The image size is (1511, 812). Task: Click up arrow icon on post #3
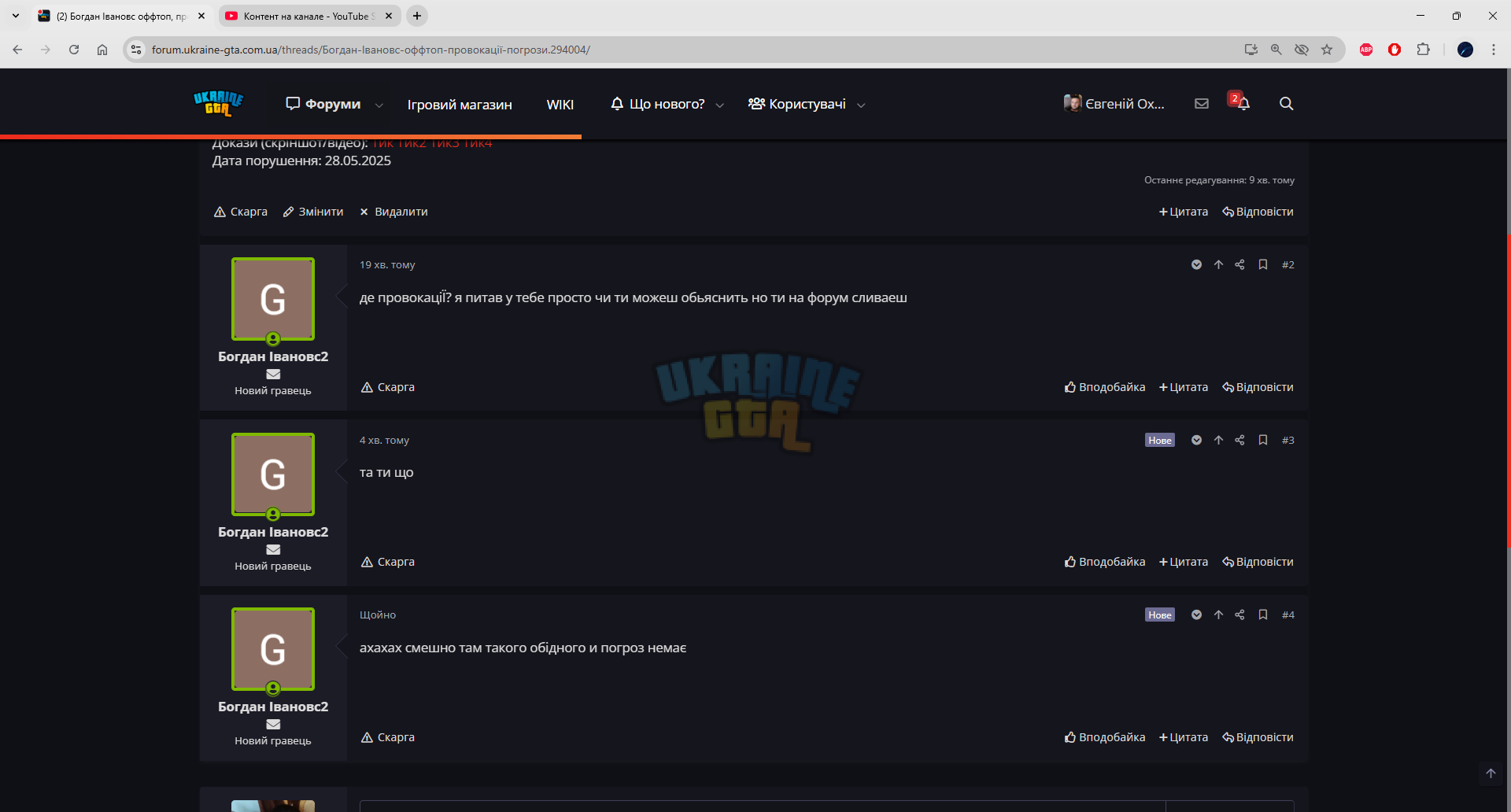pos(1218,440)
